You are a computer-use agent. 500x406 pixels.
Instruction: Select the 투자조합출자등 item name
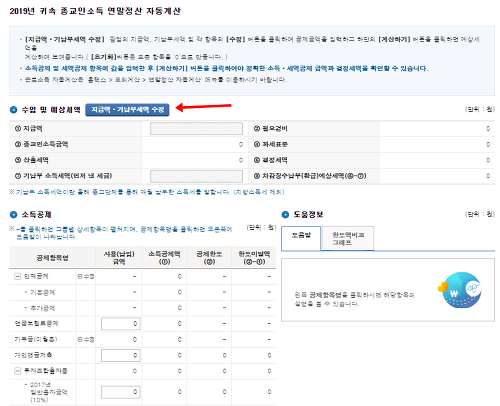pyautogui.click(x=46, y=371)
